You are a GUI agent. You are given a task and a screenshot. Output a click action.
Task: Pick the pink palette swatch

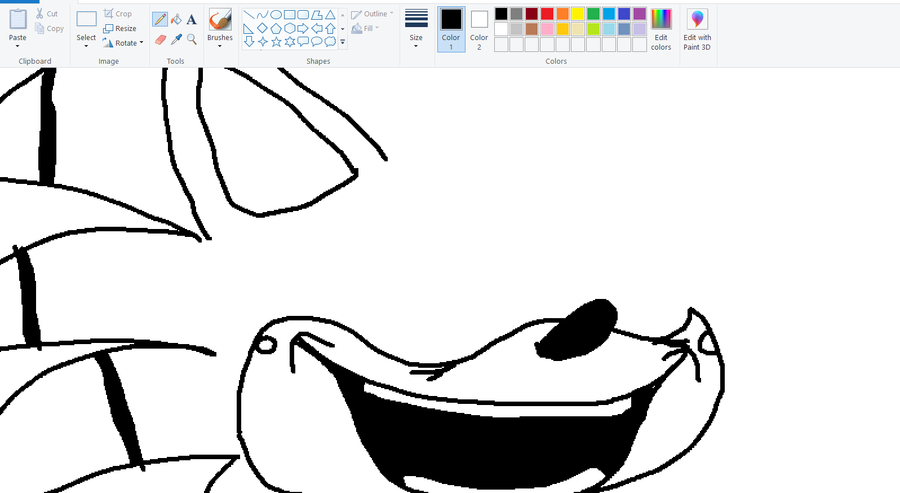547,29
